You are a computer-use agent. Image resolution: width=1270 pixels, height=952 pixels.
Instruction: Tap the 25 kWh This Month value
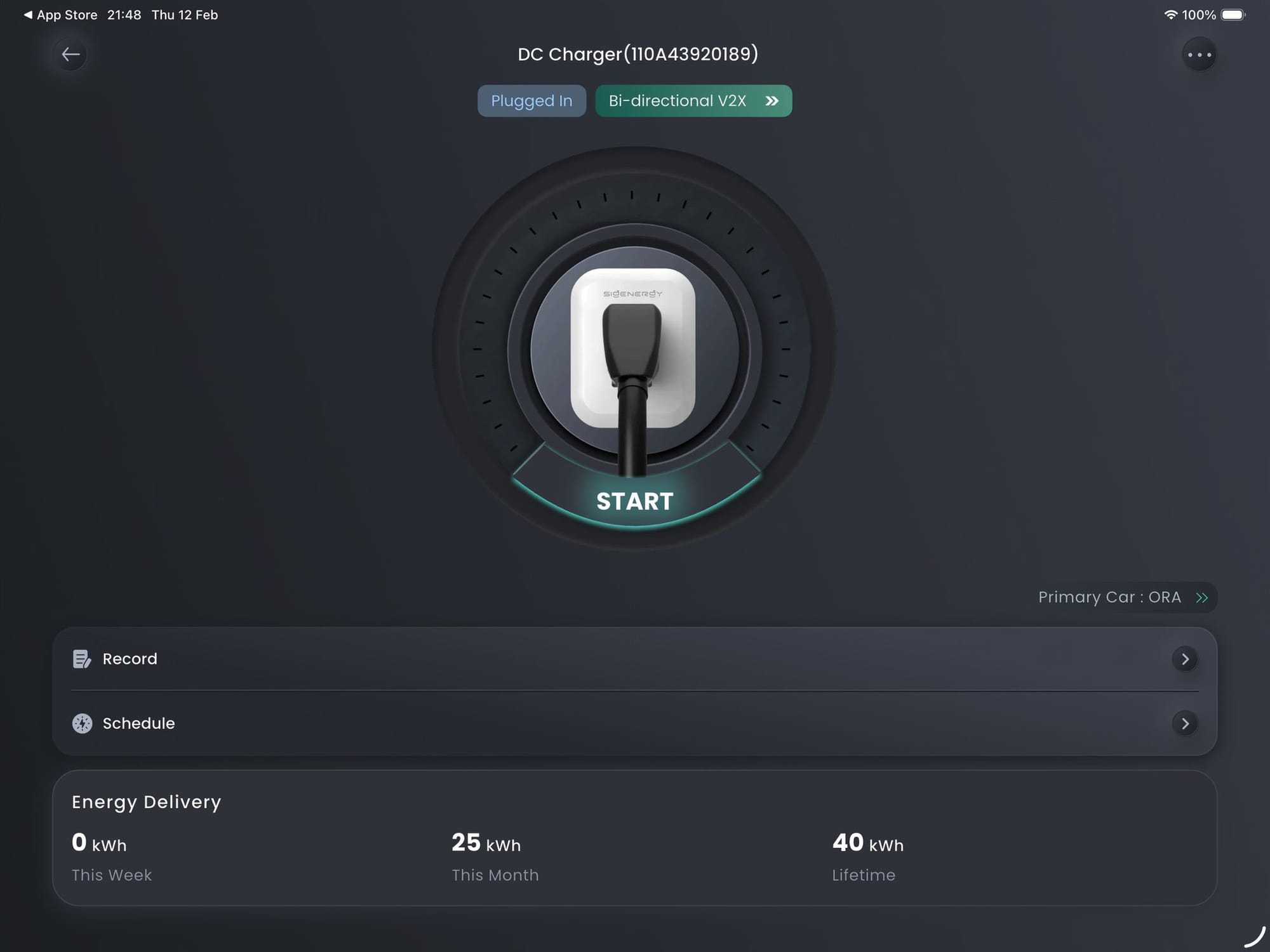pos(486,843)
